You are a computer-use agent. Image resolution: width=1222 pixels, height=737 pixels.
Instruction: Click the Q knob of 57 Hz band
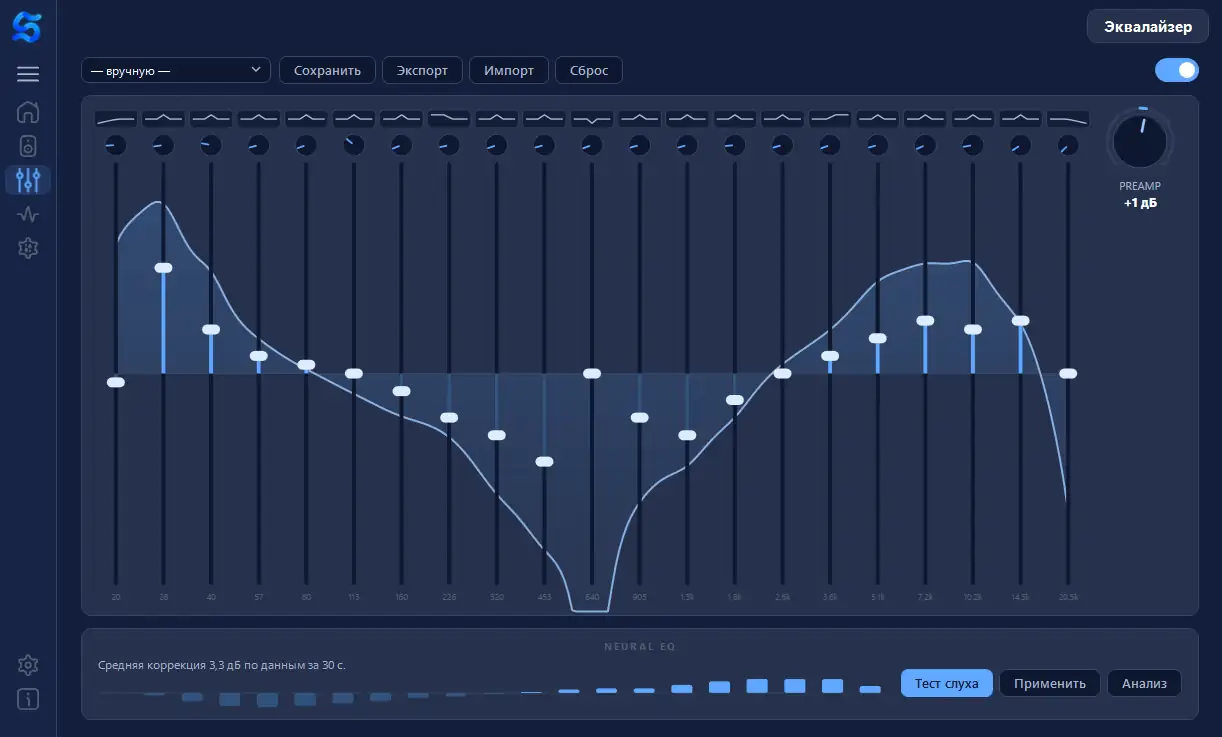pyautogui.click(x=259, y=146)
